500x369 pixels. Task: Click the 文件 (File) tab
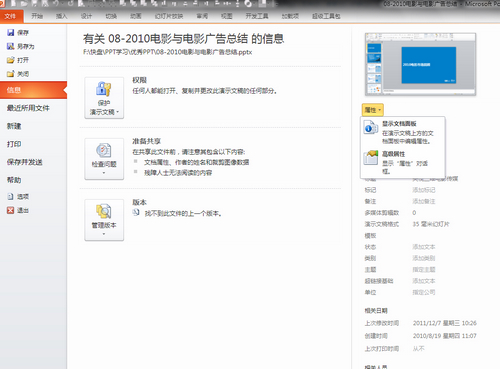11,16
